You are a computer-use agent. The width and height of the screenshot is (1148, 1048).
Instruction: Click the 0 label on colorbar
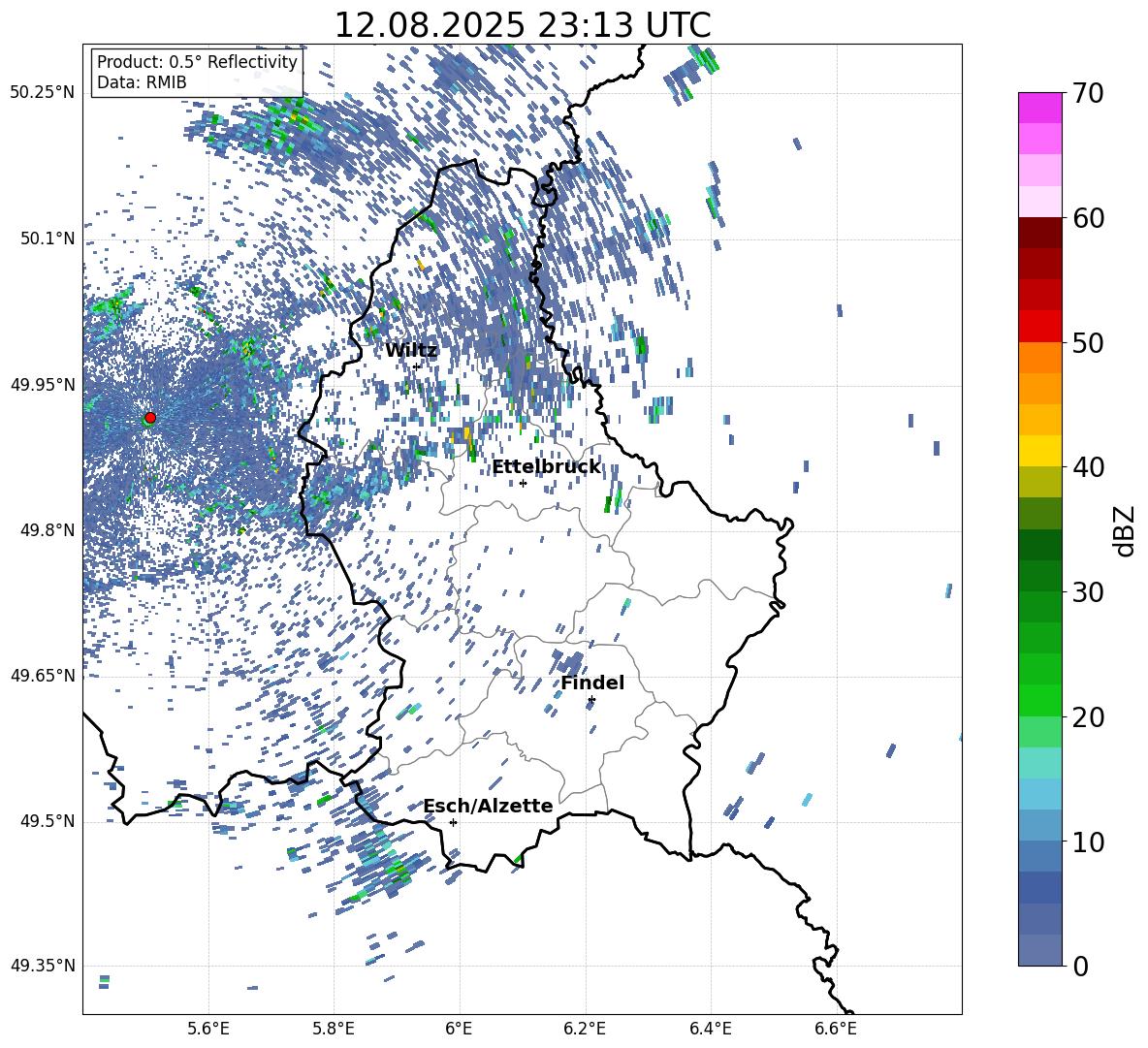click(x=1081, y=966)
